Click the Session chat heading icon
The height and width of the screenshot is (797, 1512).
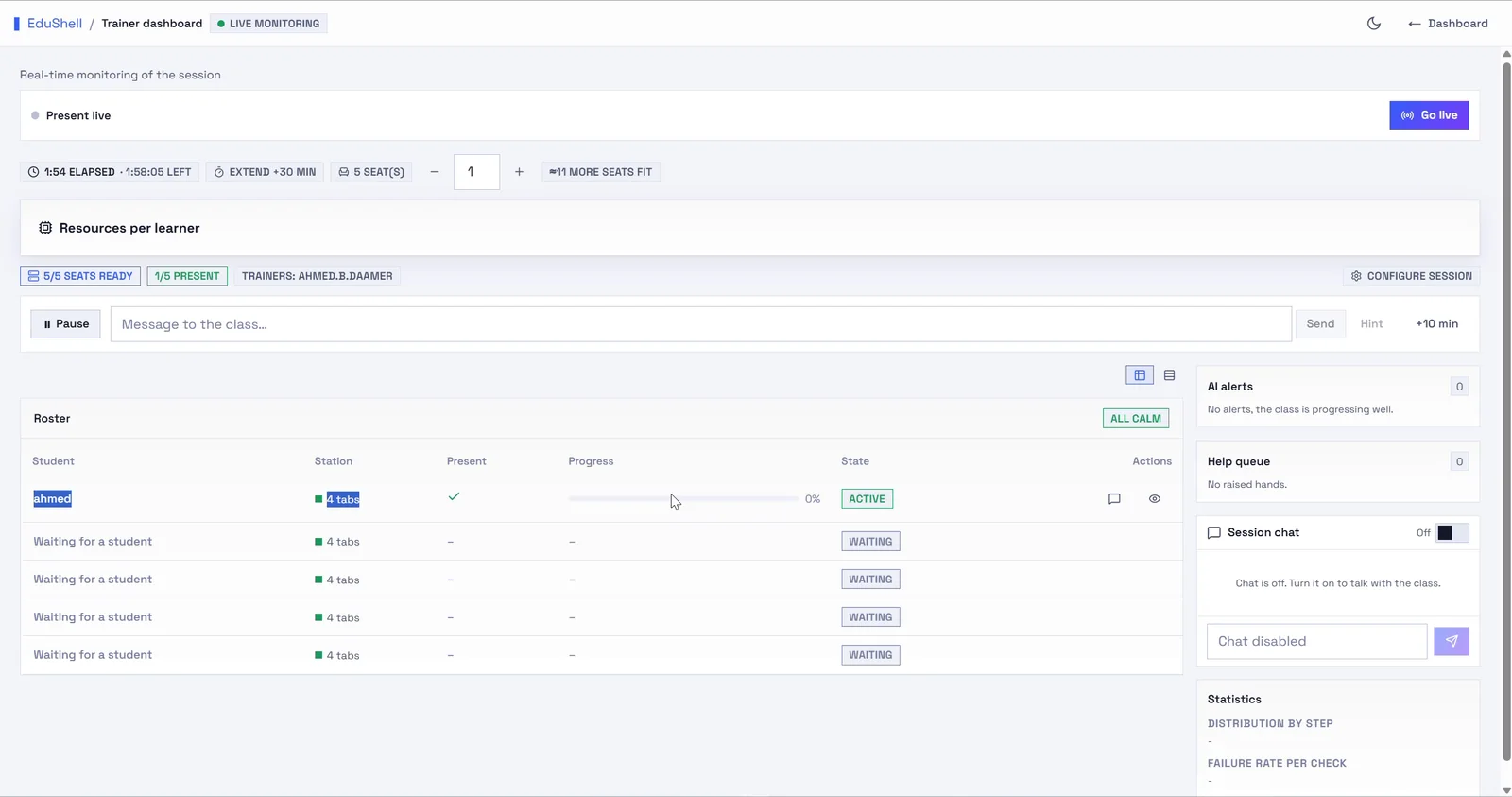(x=1214, y=533)
